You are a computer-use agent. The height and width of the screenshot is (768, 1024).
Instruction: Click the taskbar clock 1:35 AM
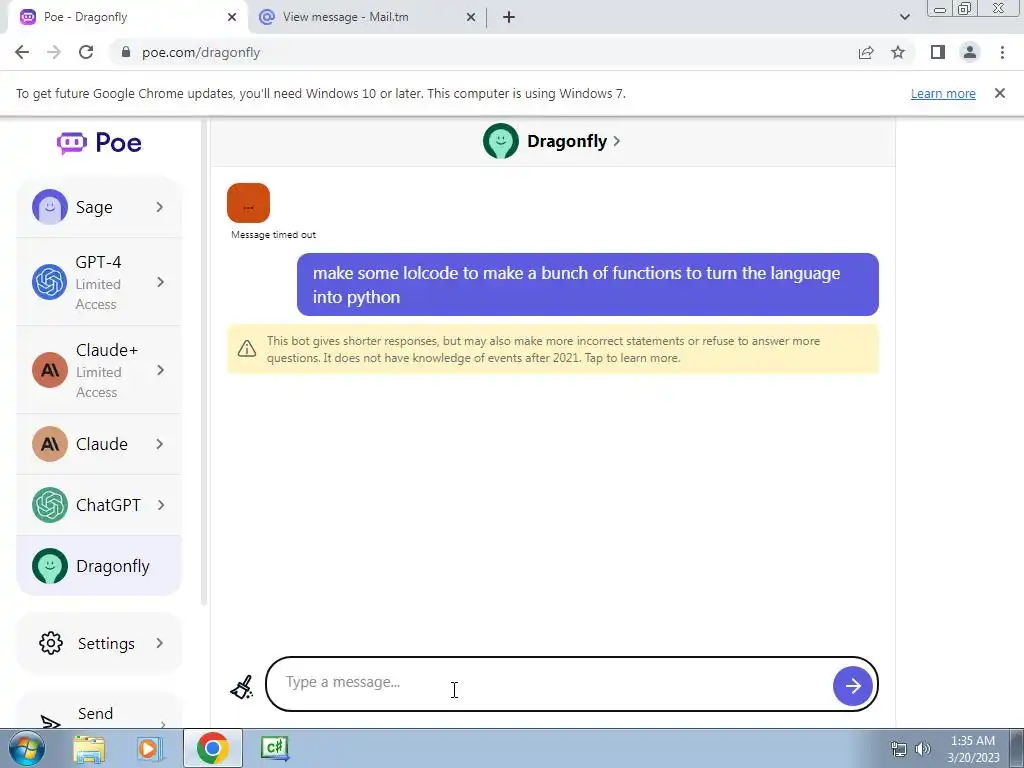[x=973, y=741]
